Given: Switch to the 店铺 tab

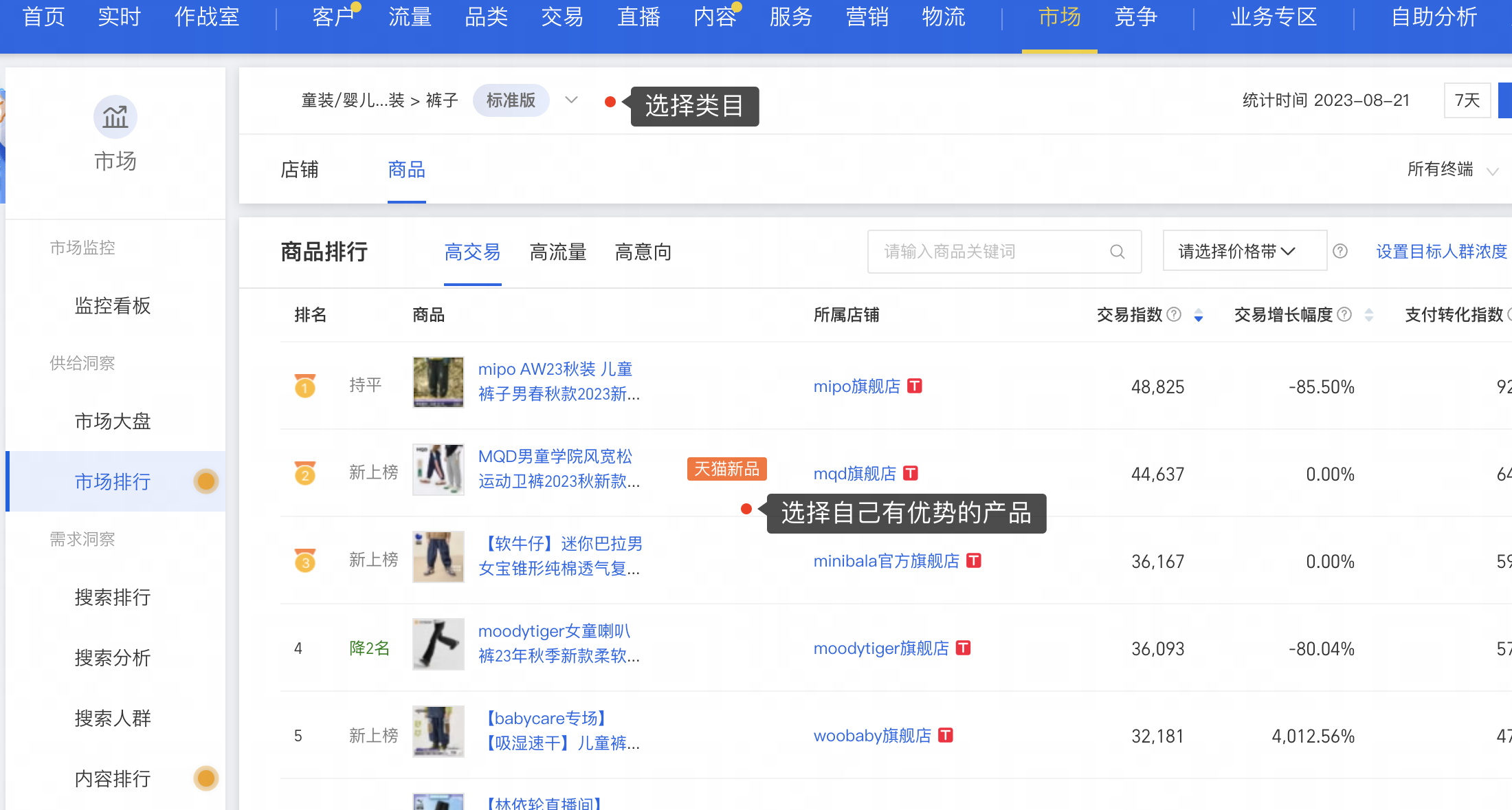Looking at the screenshot, I should coord(300,169).
